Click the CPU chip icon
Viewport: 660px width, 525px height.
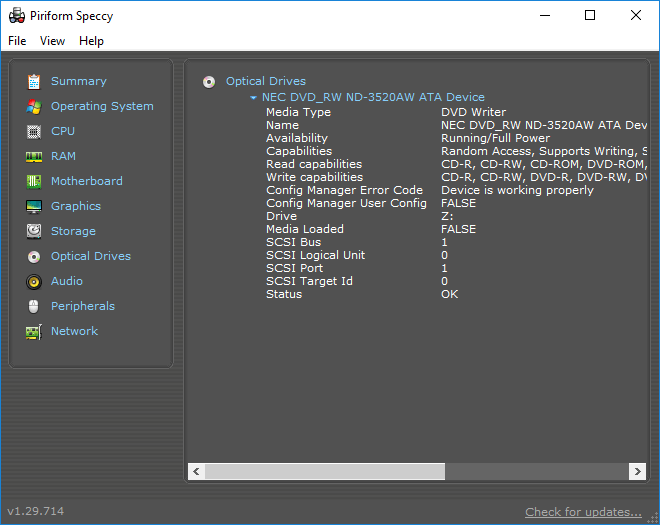point(34,132)
